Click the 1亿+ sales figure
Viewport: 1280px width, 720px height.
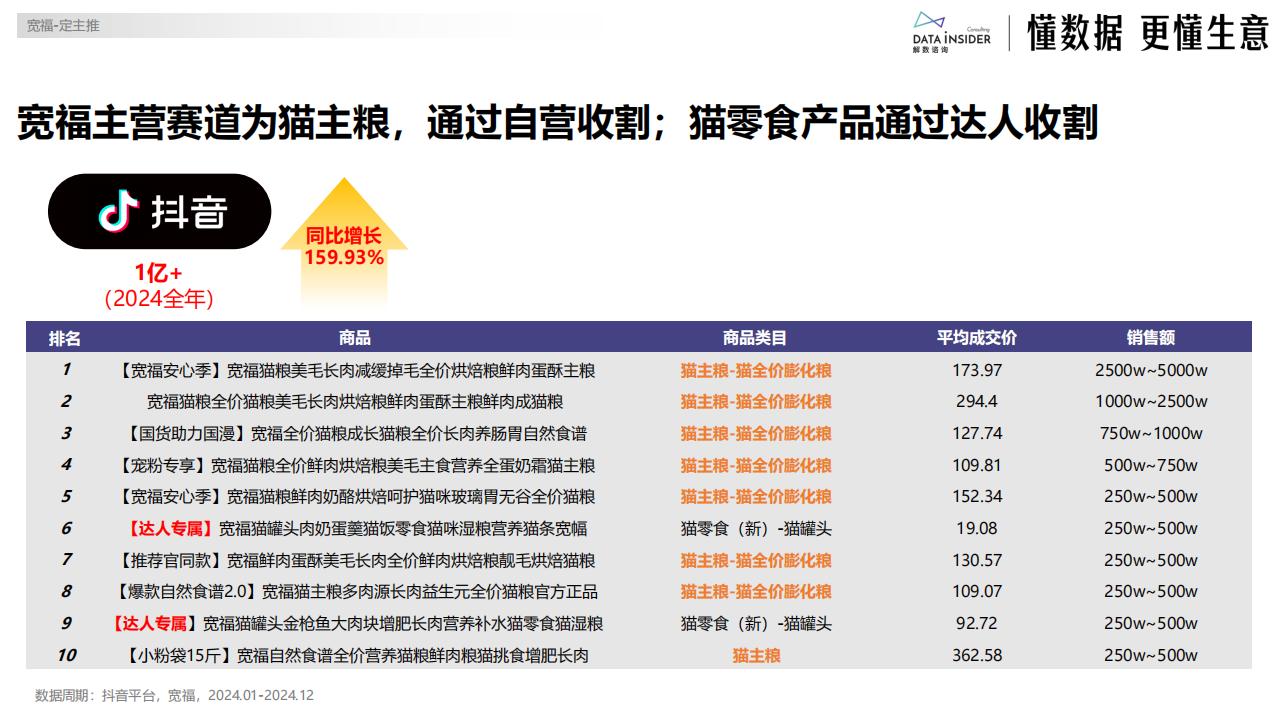159,273
